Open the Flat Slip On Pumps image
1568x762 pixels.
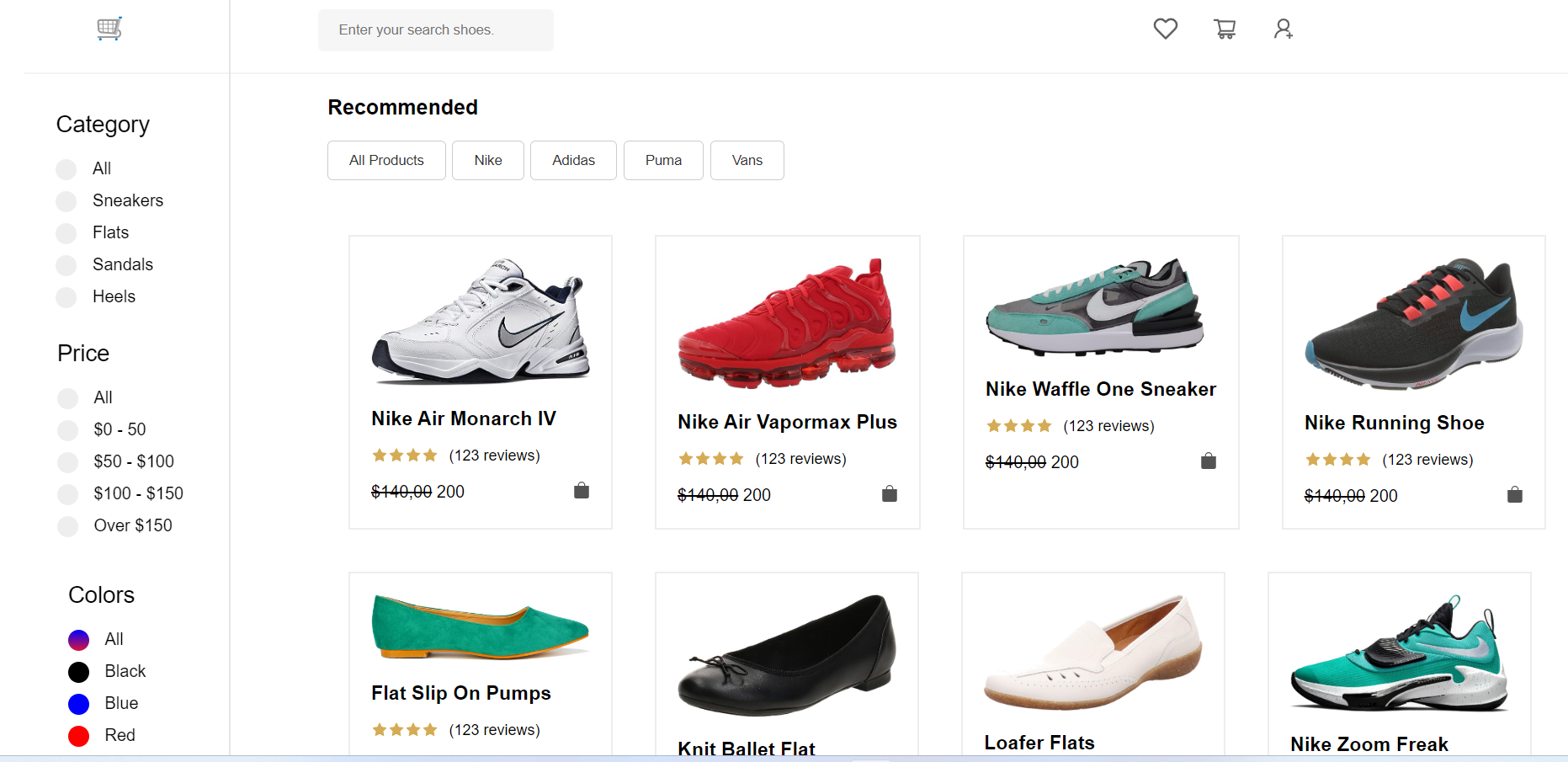(x=480, y=627)
